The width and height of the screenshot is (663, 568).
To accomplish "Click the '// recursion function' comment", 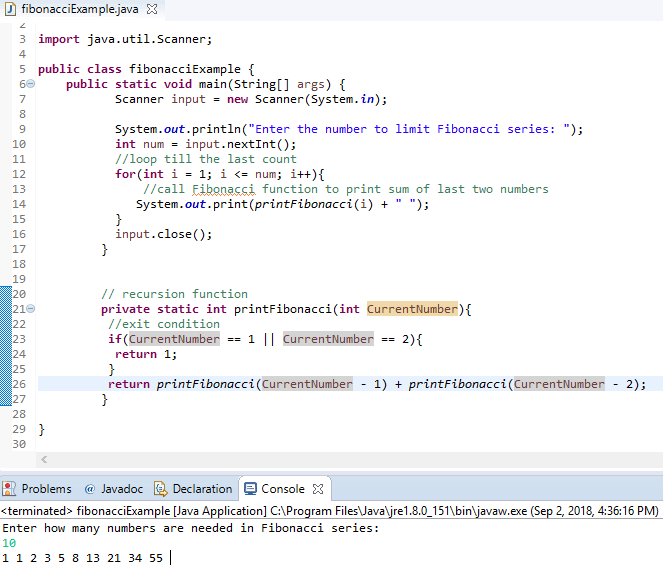I will pyautogui.click(x=175, y=294).
